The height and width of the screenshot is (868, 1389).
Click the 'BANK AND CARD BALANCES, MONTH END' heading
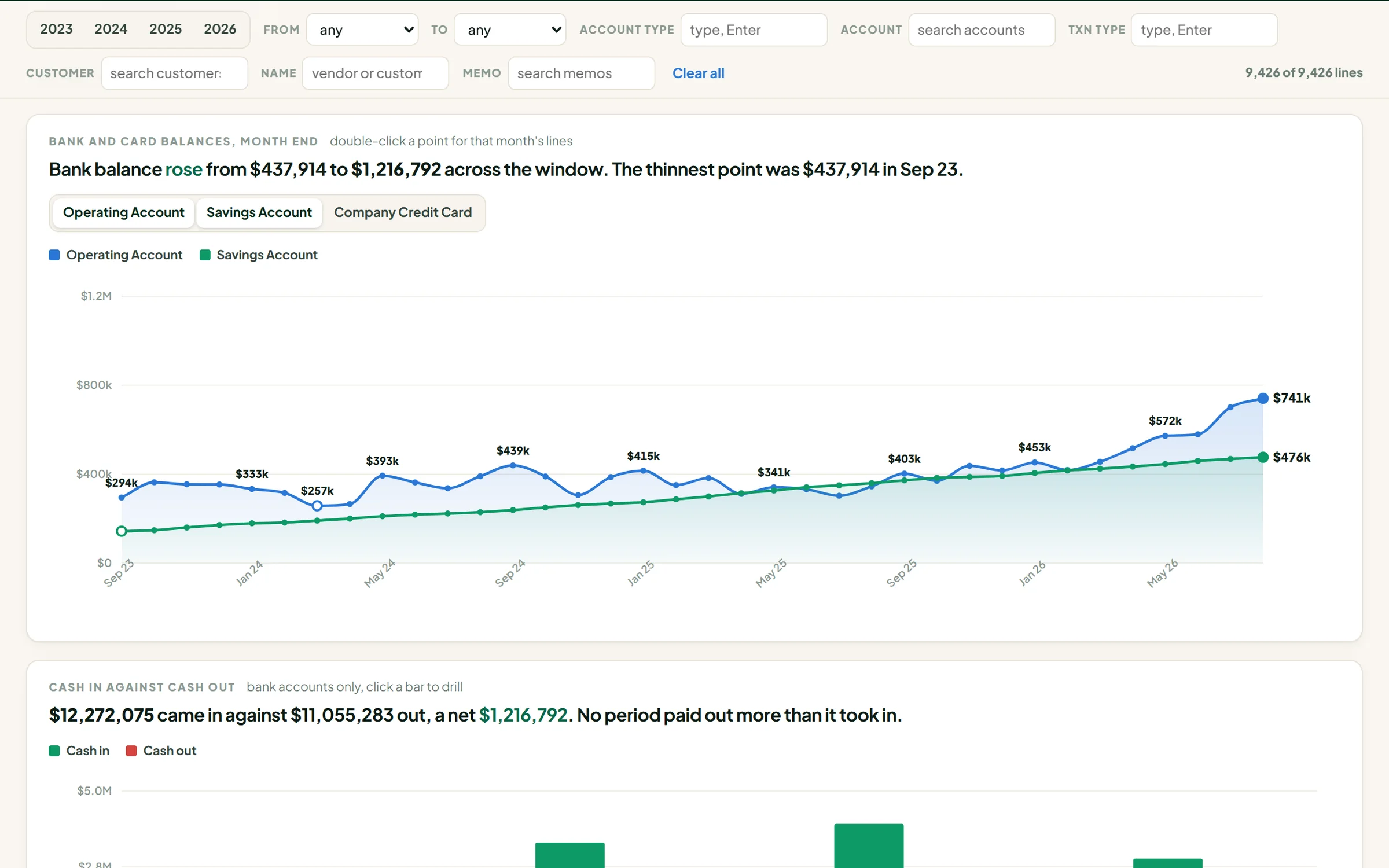(x=183, y=141)
